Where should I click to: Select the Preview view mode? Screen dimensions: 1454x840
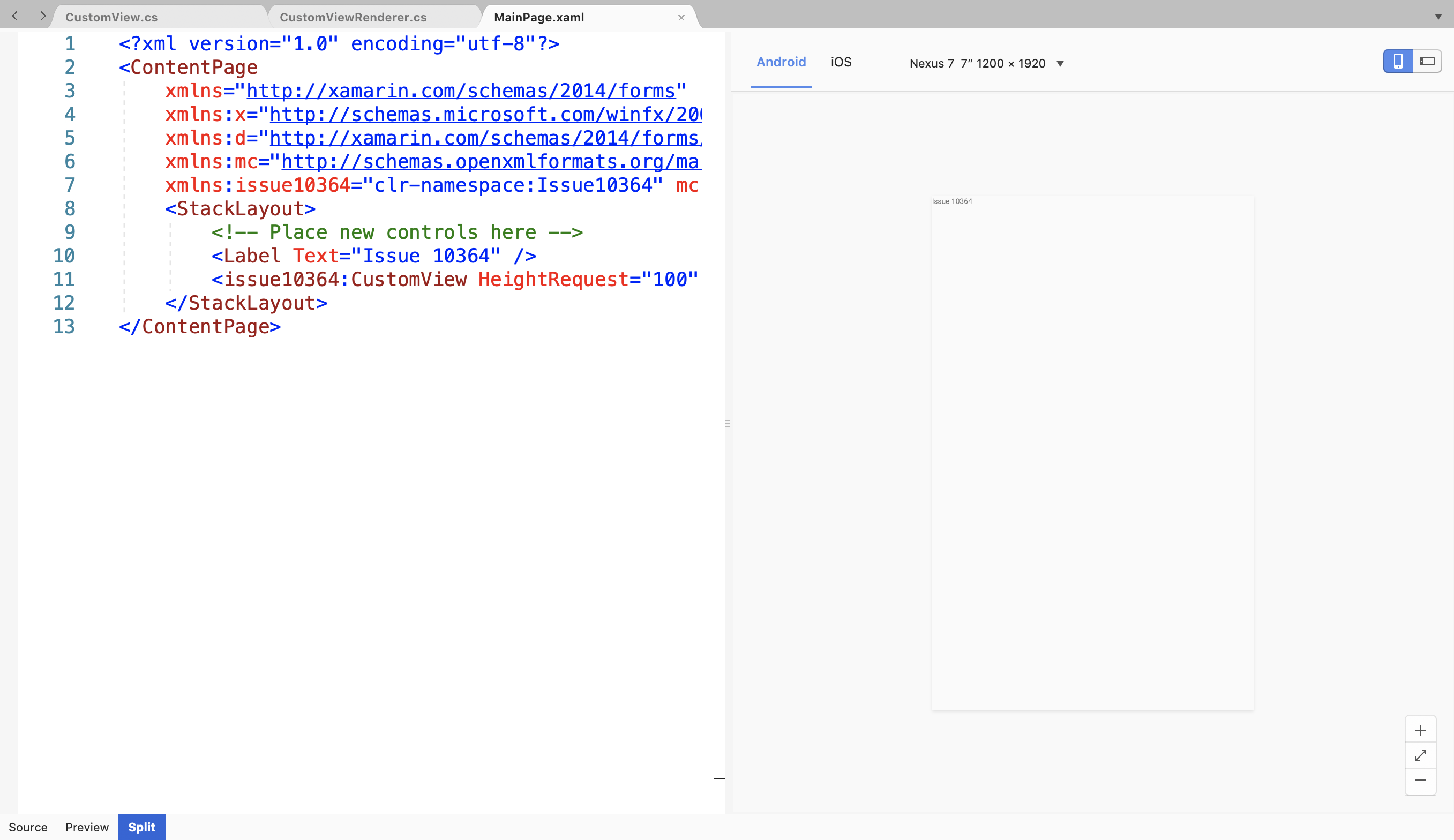coord(86,827)
